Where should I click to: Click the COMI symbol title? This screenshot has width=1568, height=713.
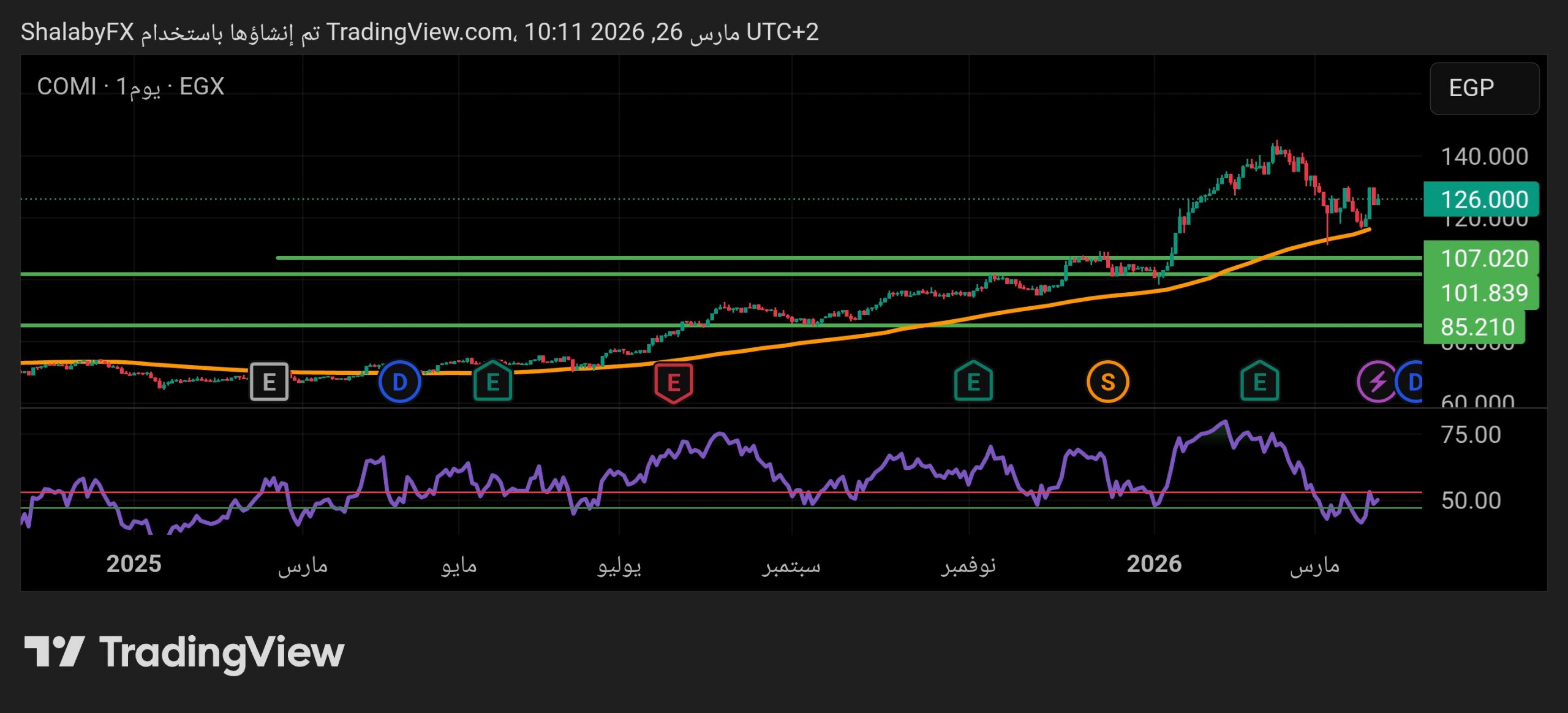point(66,86)
